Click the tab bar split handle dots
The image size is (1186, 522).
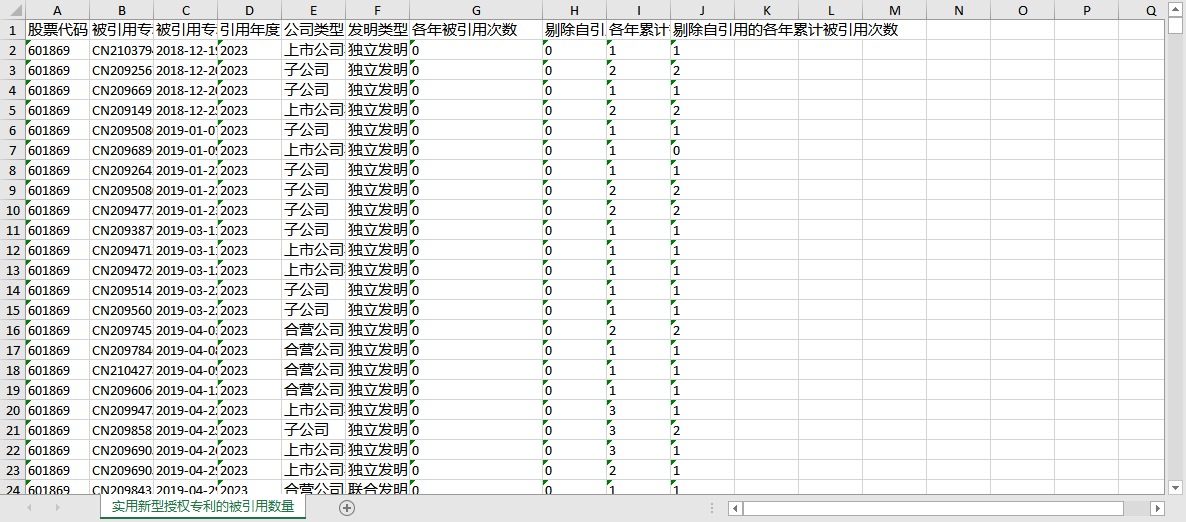point(711,508)
